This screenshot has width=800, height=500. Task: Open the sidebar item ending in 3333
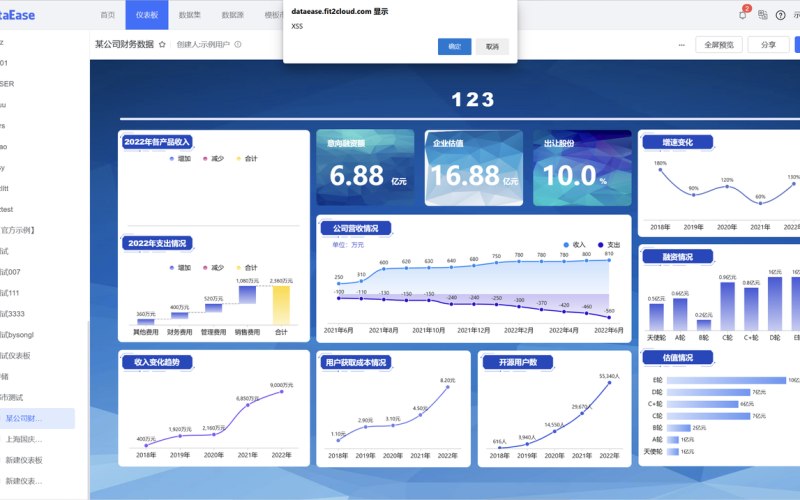tap(12, 314)
